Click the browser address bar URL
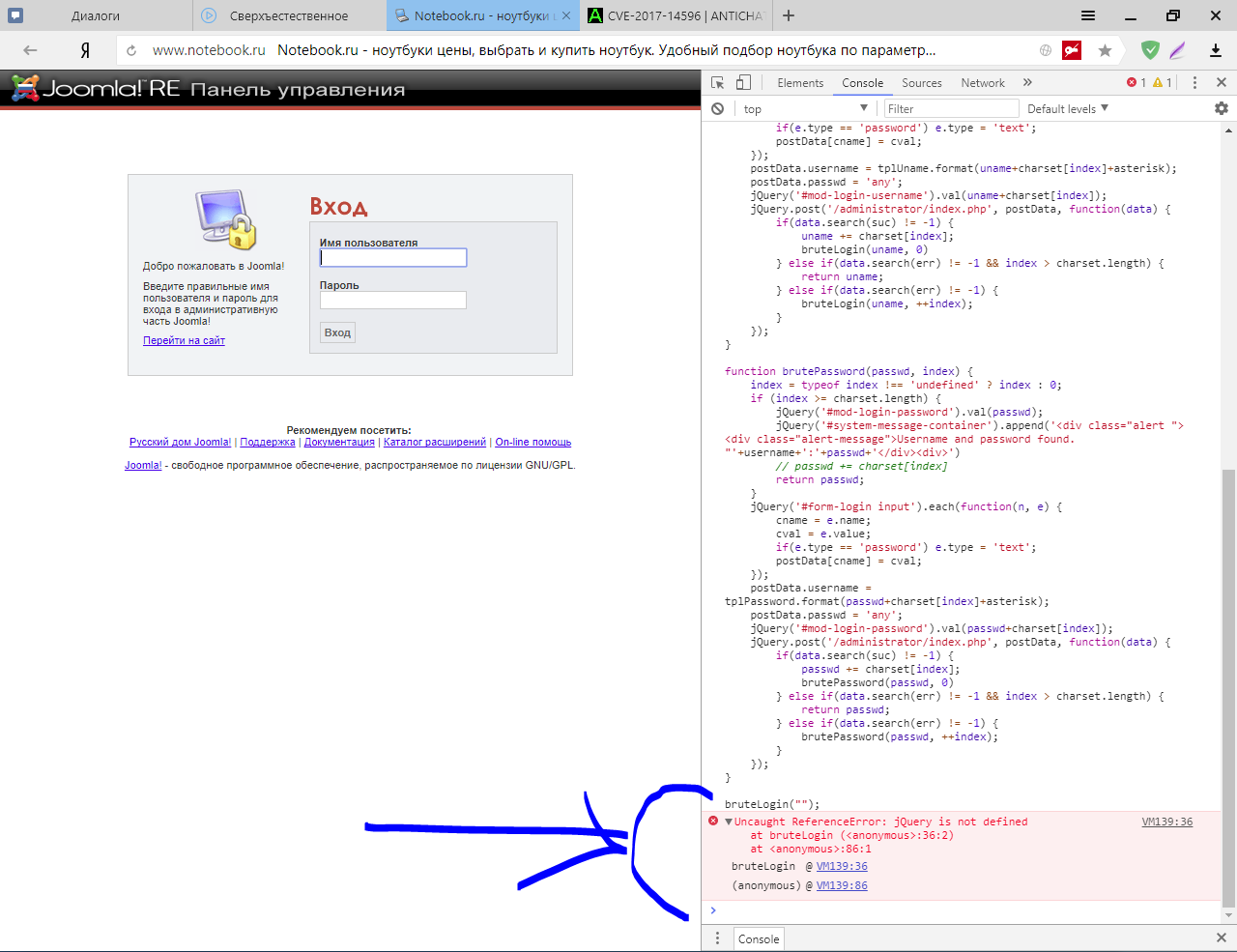Viewport: 1237px width, 952px height. pos(209,50)
